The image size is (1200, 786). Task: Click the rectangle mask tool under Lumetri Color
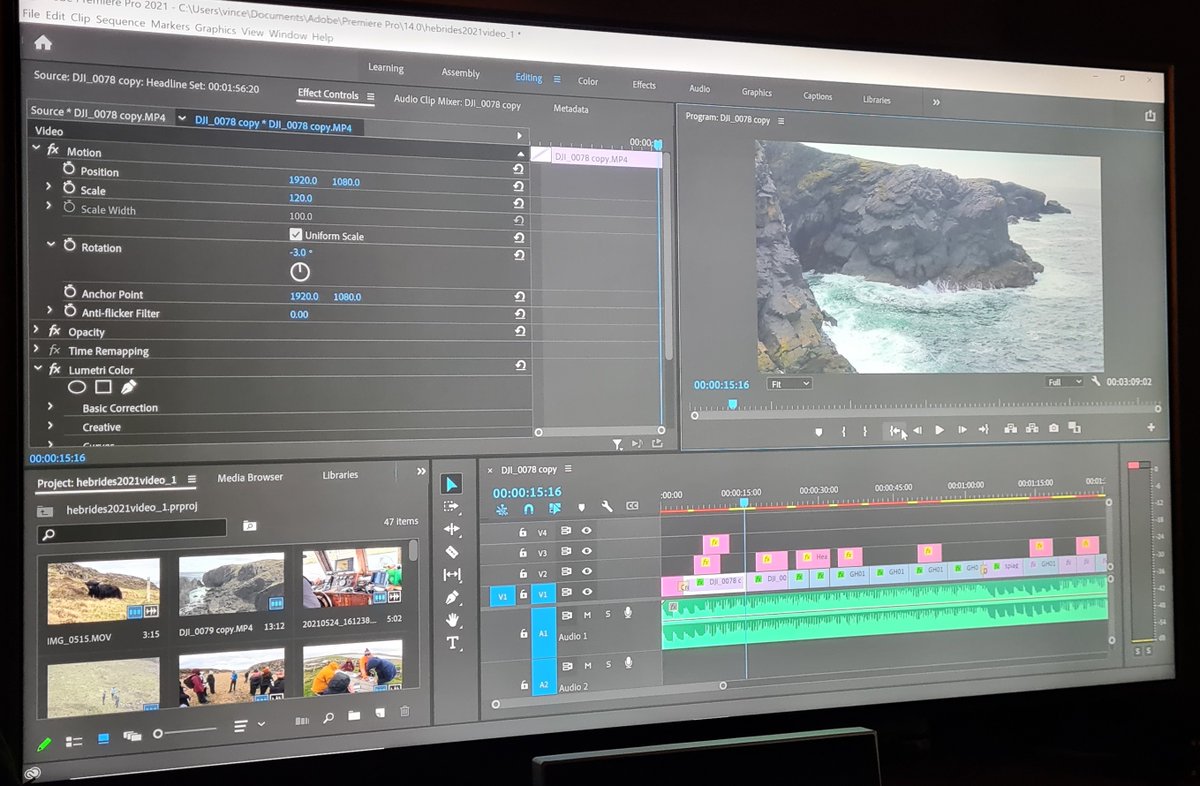(x=103, y=387)
